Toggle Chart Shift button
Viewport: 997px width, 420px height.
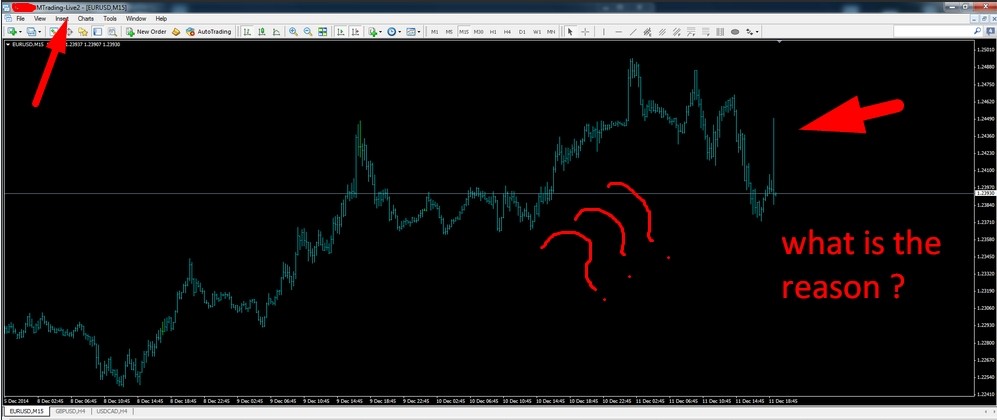[355, 31]
